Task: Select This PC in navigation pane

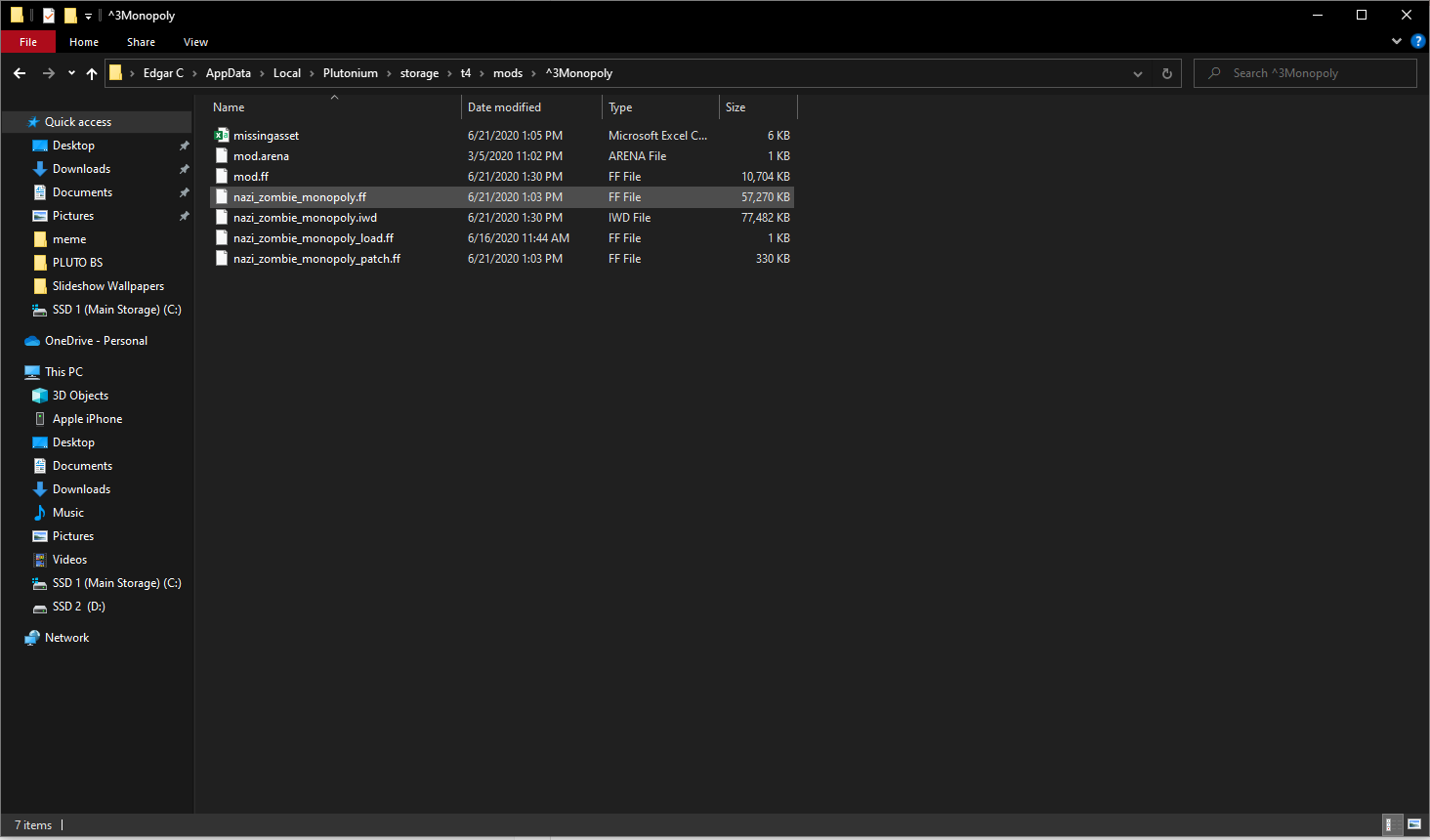Action: click(63, 372)
